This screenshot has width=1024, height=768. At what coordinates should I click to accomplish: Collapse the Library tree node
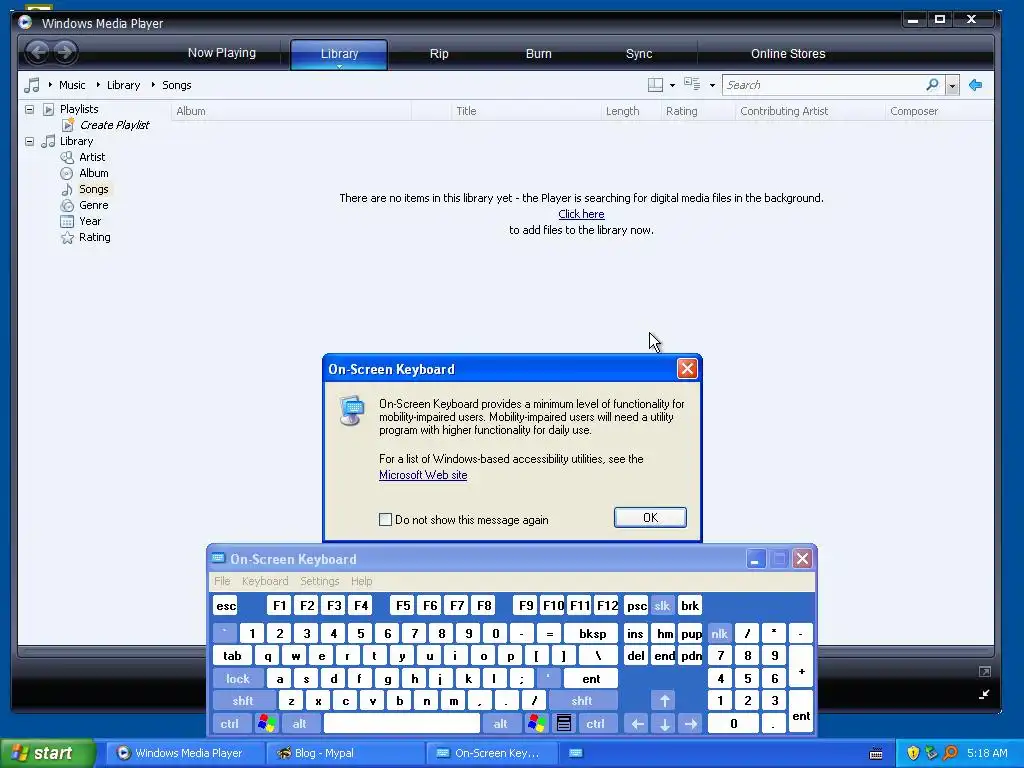click(29, 141)
